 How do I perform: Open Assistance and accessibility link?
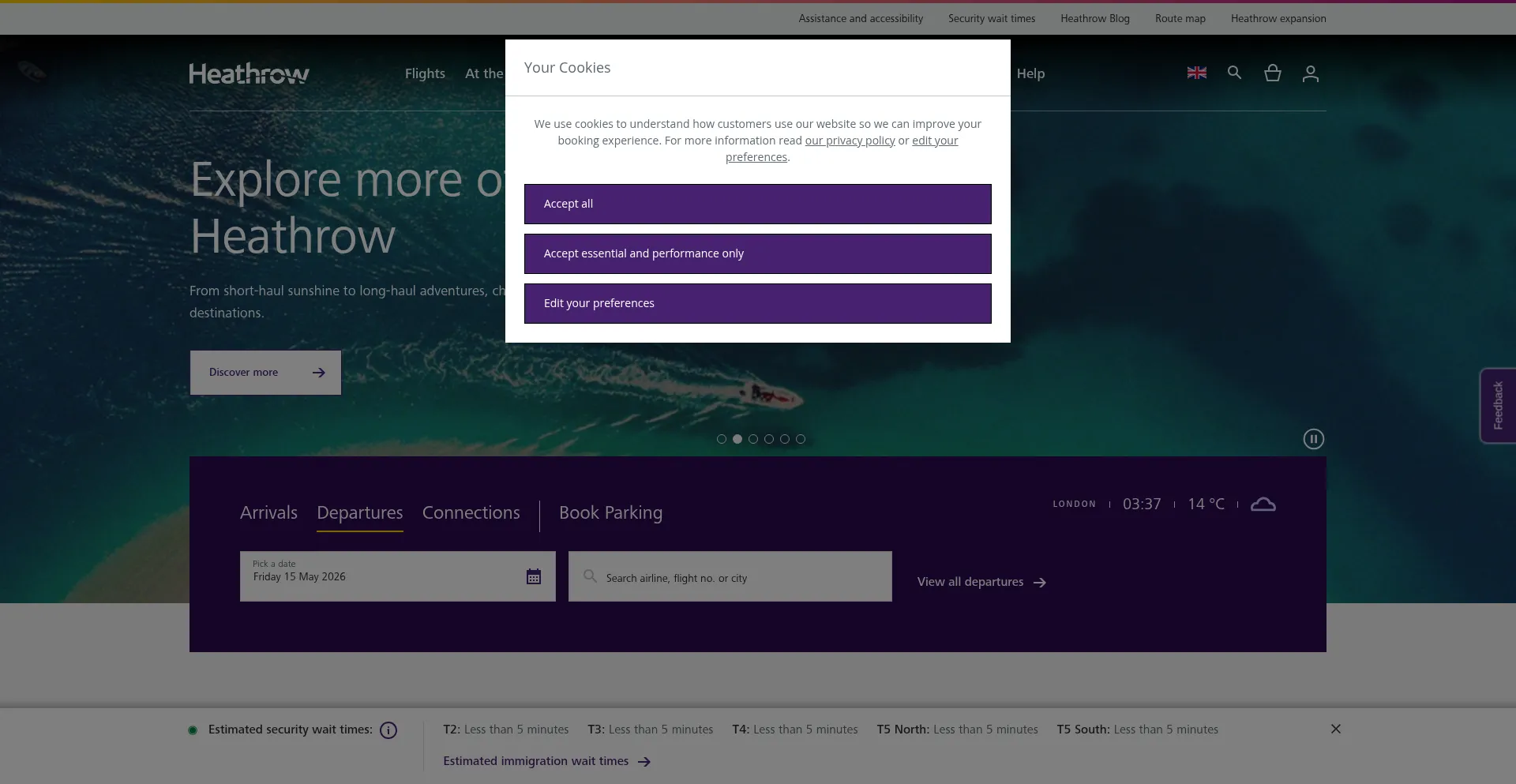tap(861, 18)
